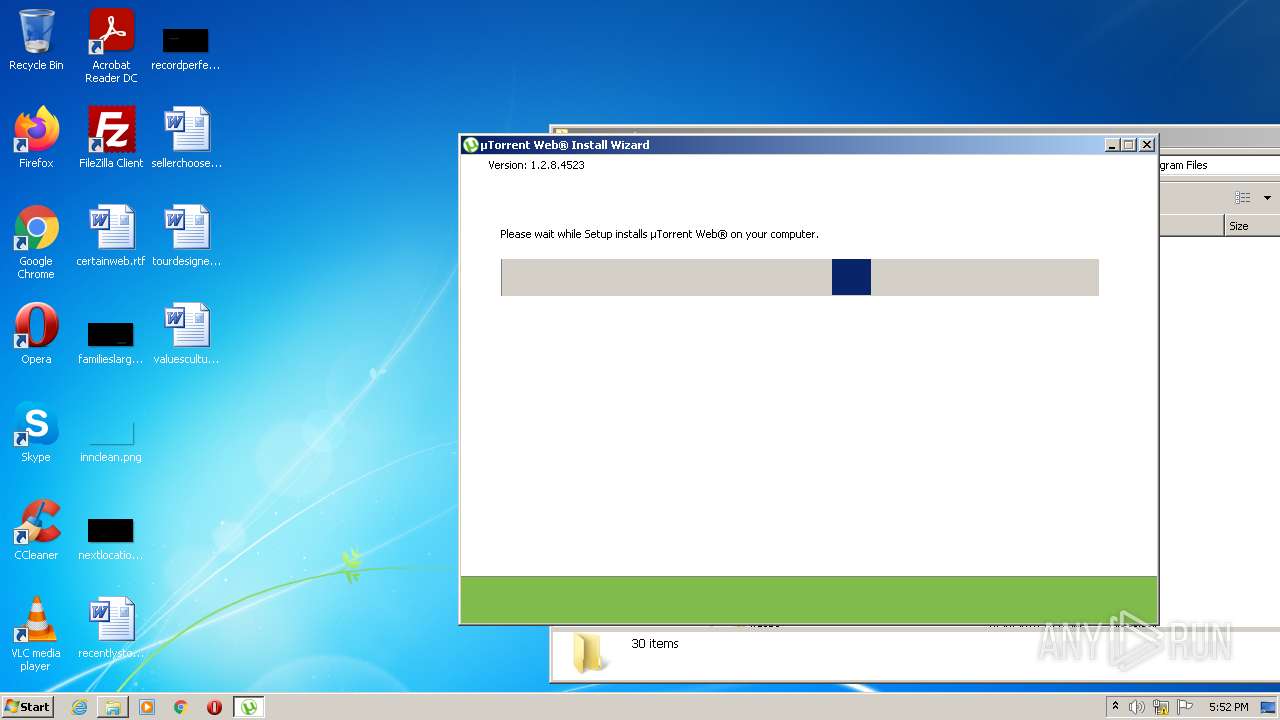Minimize the µTorrent Web Install Wizard
Screen dimensions: 1280x720
pos(1112,145)
